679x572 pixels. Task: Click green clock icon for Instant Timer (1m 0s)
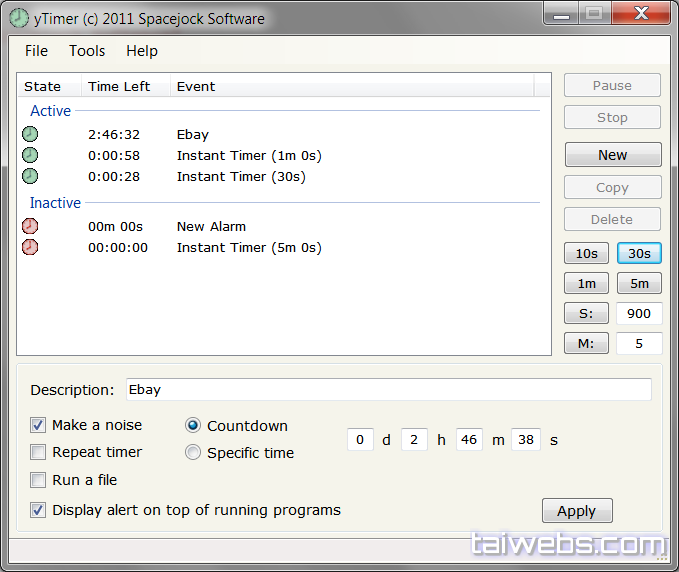[x=30, y=155]
